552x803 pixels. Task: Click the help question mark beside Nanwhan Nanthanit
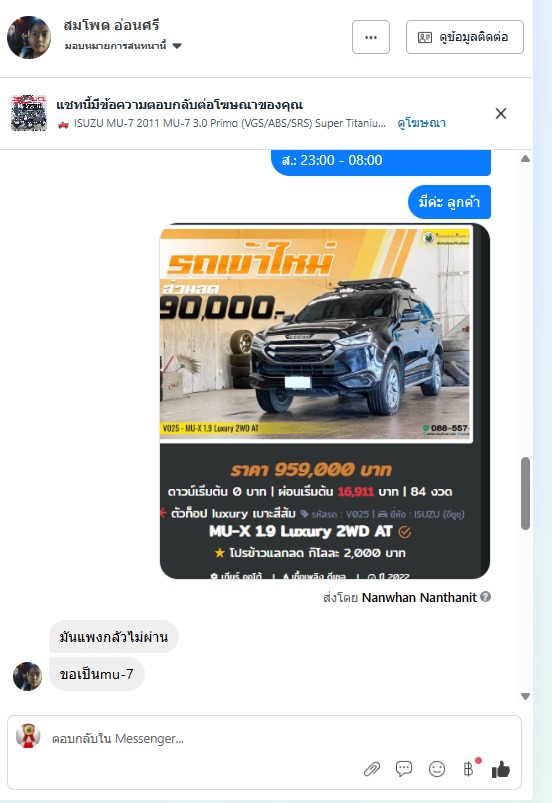point(486,597)
